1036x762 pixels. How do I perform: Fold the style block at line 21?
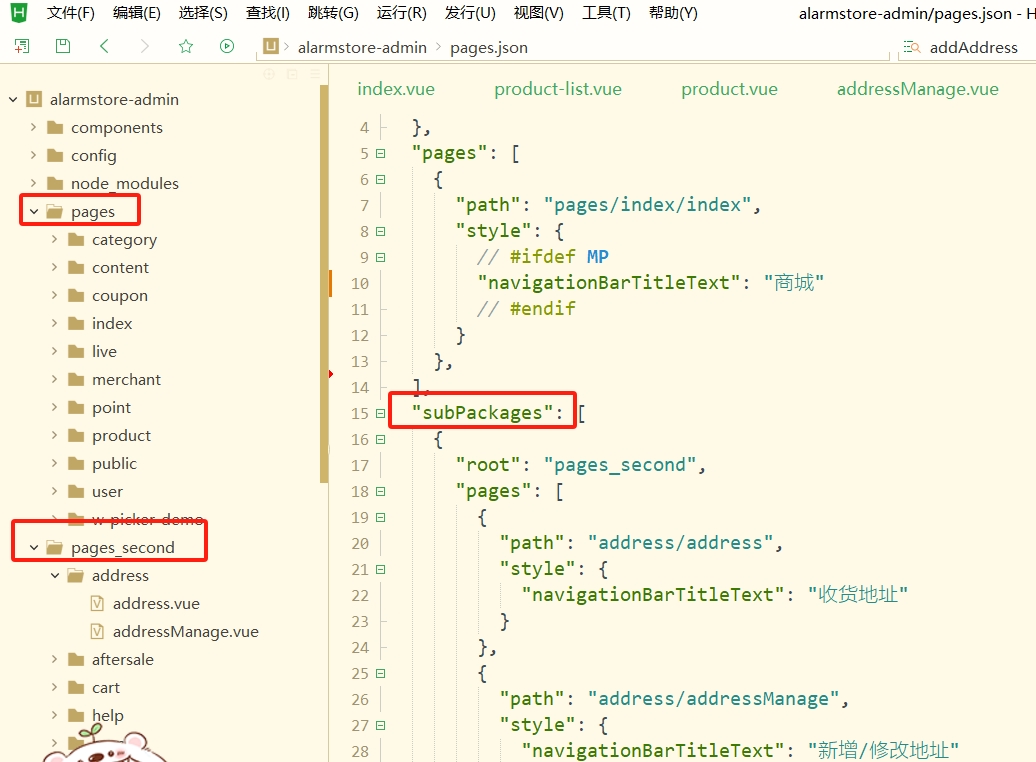[x=381, y=569]
